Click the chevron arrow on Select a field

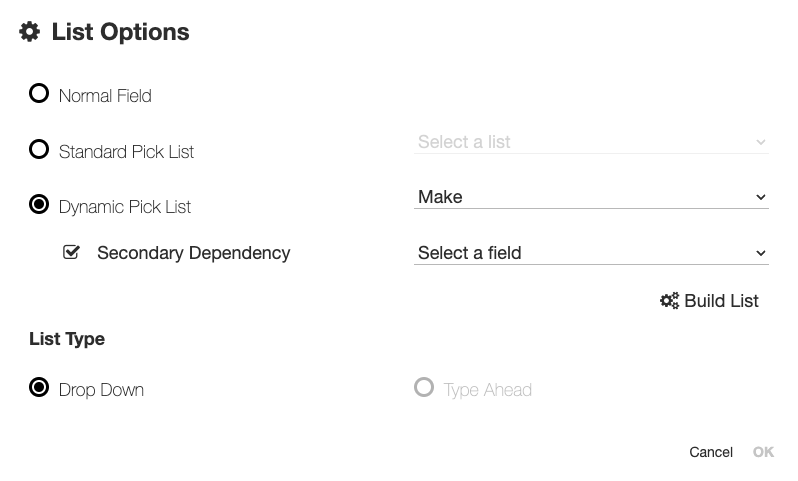coord(761,254)
